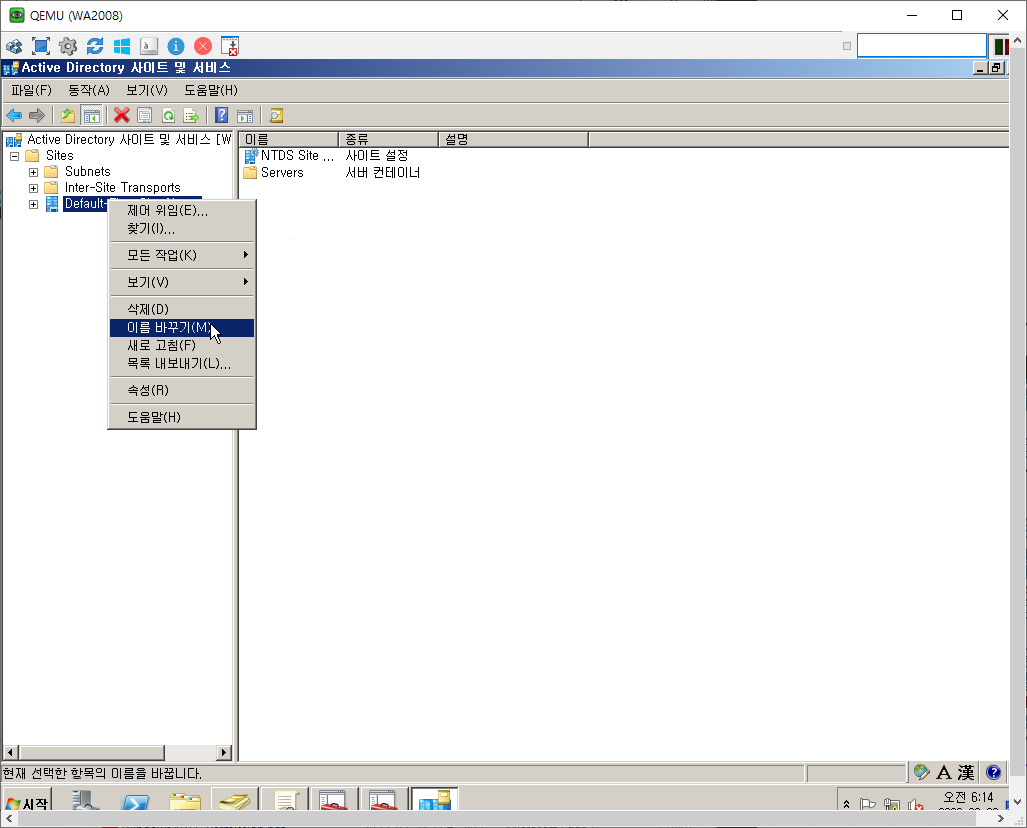Select Sites folder in the tree

59,156
